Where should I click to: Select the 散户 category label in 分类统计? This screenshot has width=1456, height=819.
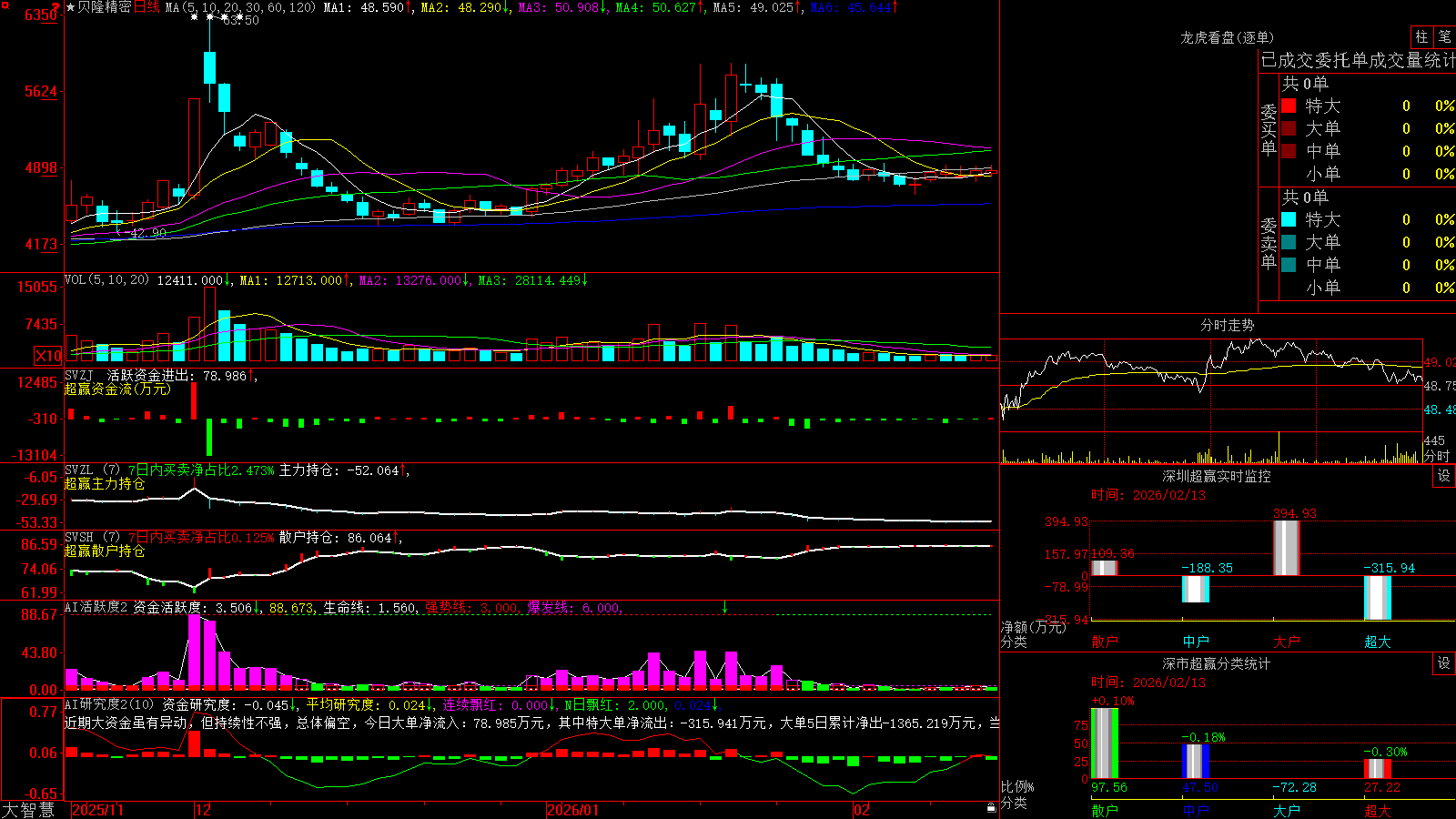(1105, 810)
